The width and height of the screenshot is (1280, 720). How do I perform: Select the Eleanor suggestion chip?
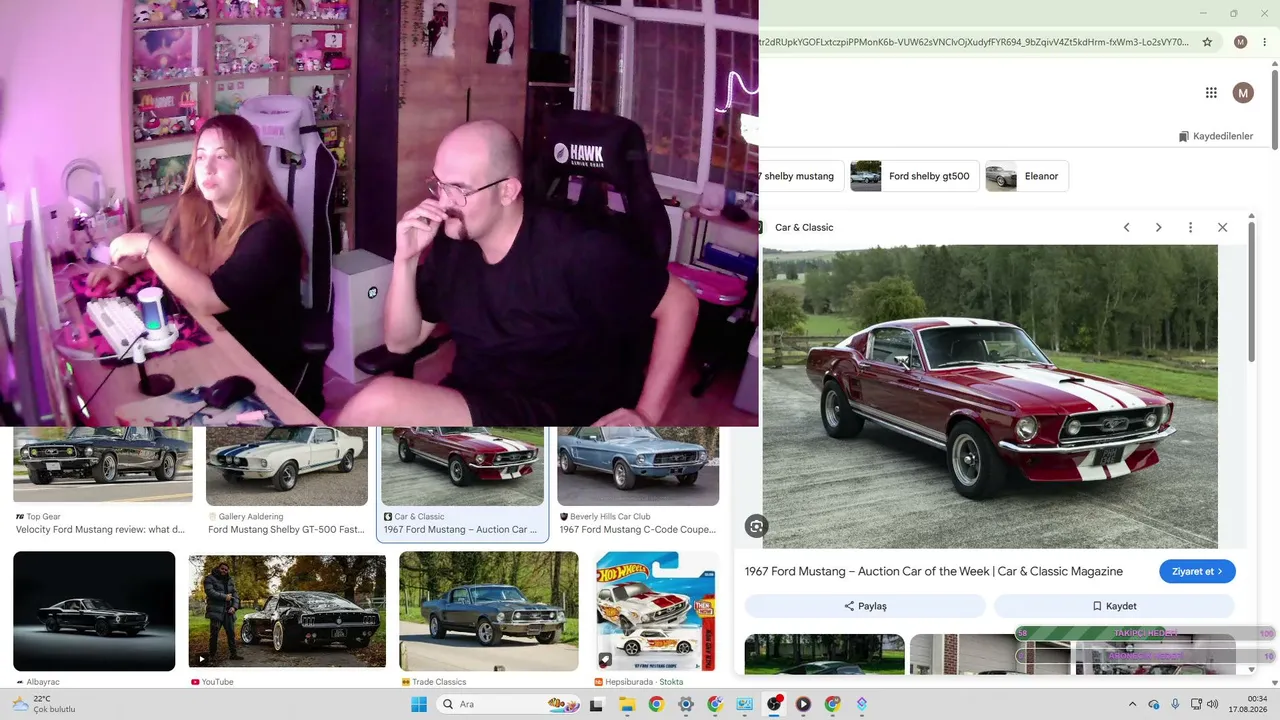pyautogui.click(x=1027, y=176)
